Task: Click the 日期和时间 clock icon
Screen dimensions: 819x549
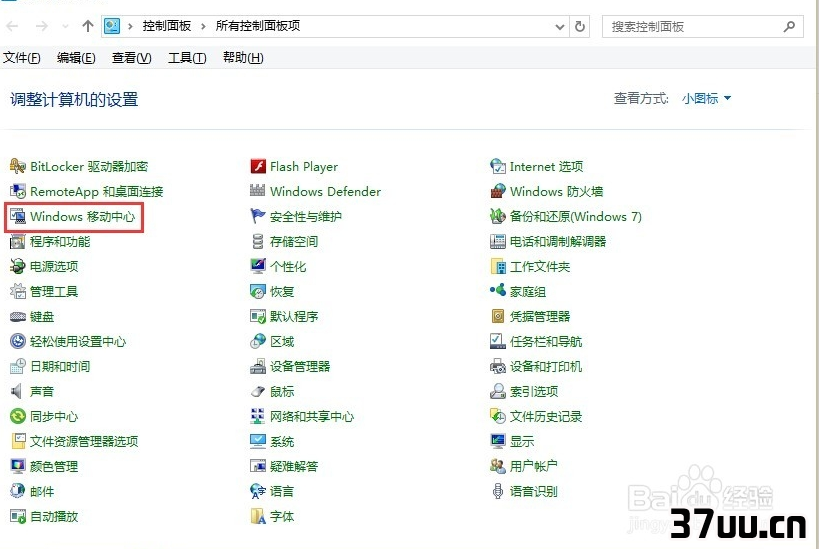Action: click(18, 366)
